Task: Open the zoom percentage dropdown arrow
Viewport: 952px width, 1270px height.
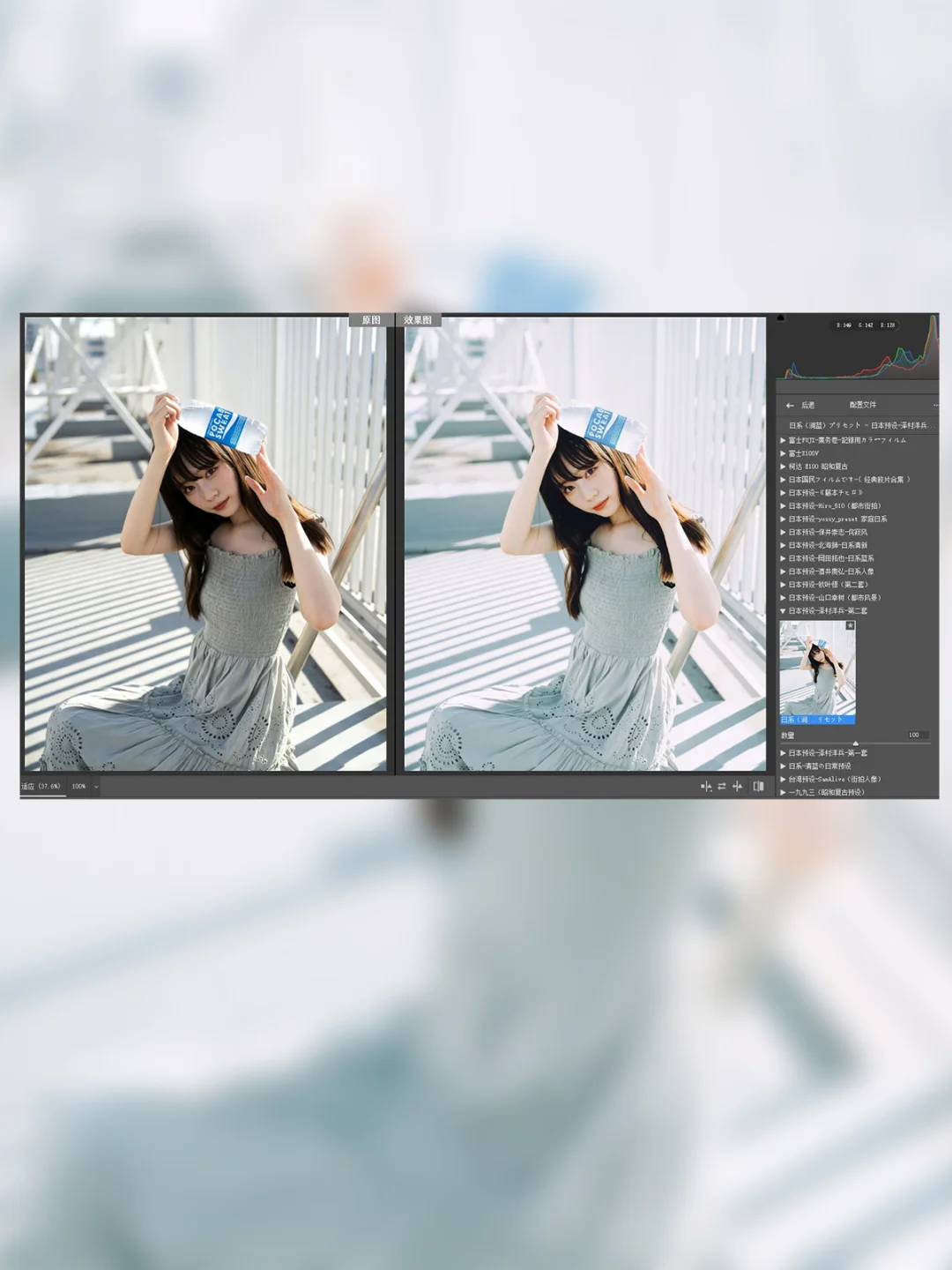Action: [x=96, y=787]
